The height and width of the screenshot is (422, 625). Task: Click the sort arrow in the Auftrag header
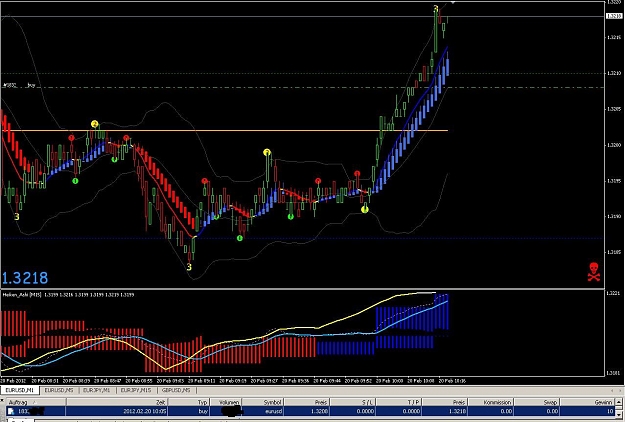point(34,402)
